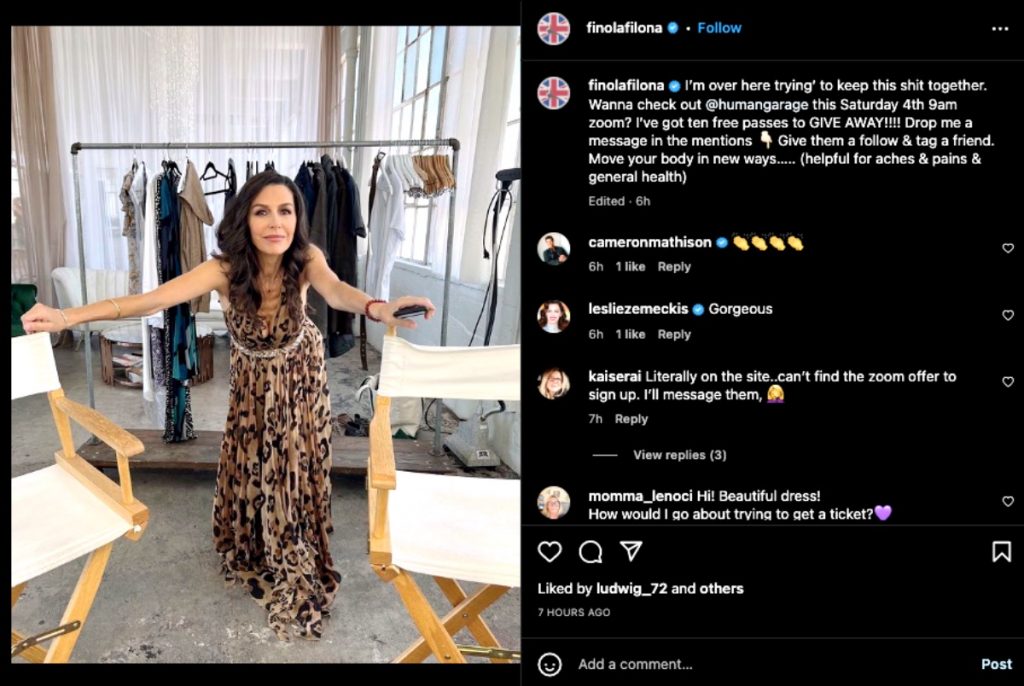The height and width of the screenshot is (686, 1024).
Task: Reply to lesliezemeckis's comment
Action: coord(674,334)
